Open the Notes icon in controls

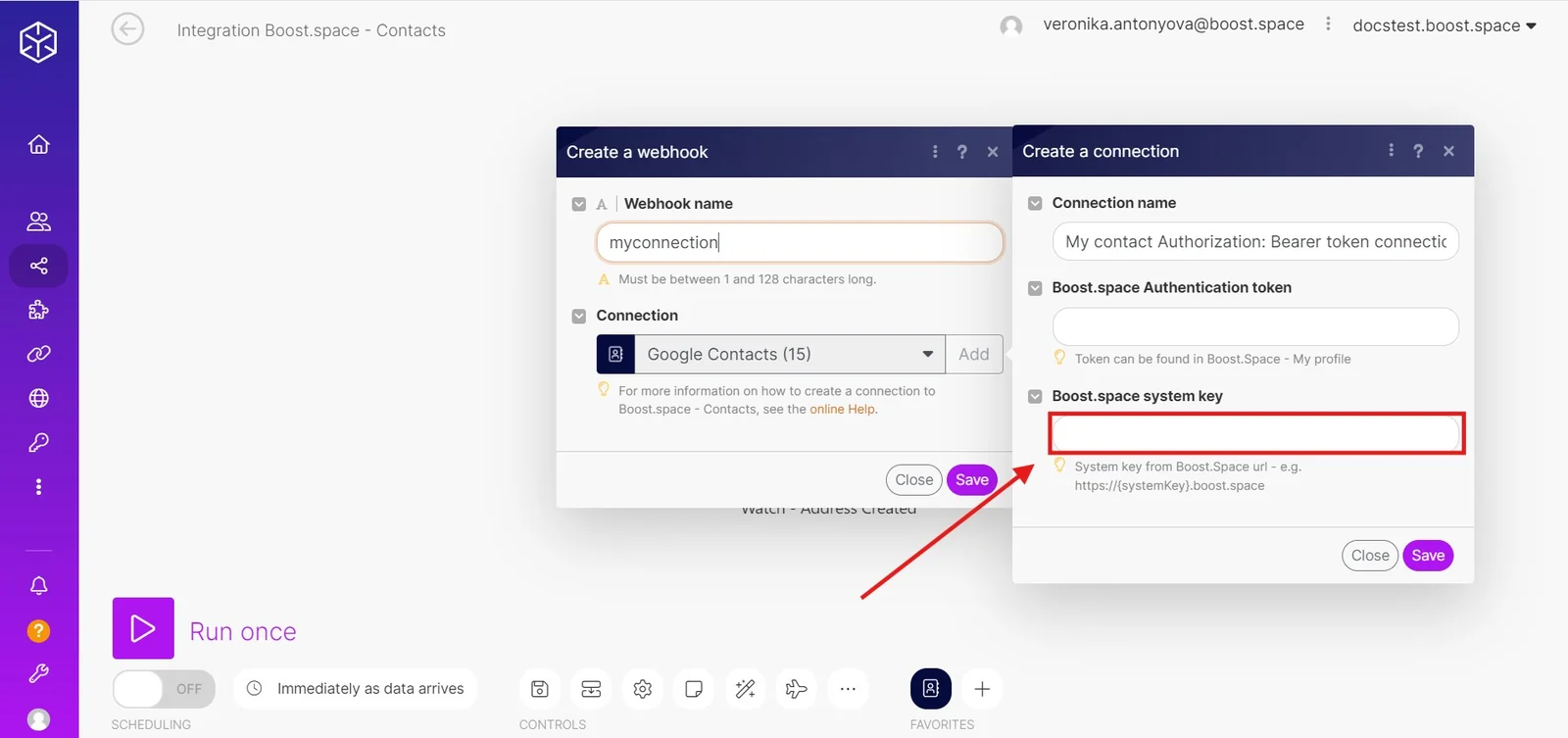694,689
